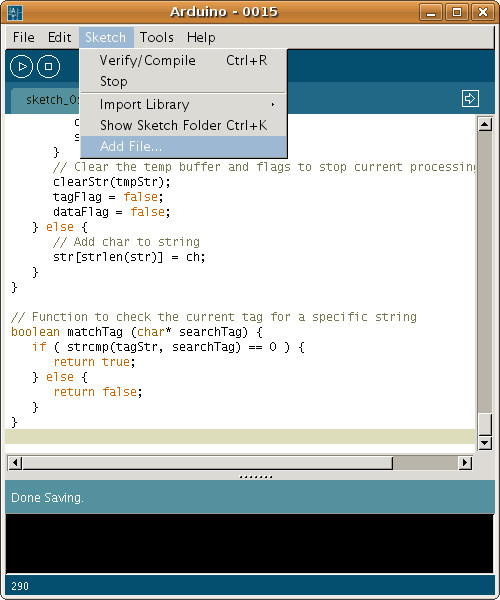Switch to the sketch tab

coord(46,100)
